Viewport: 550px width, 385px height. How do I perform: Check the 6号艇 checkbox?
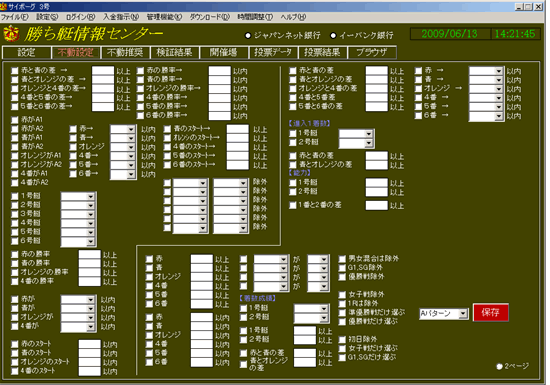click(x=15, y=241)
